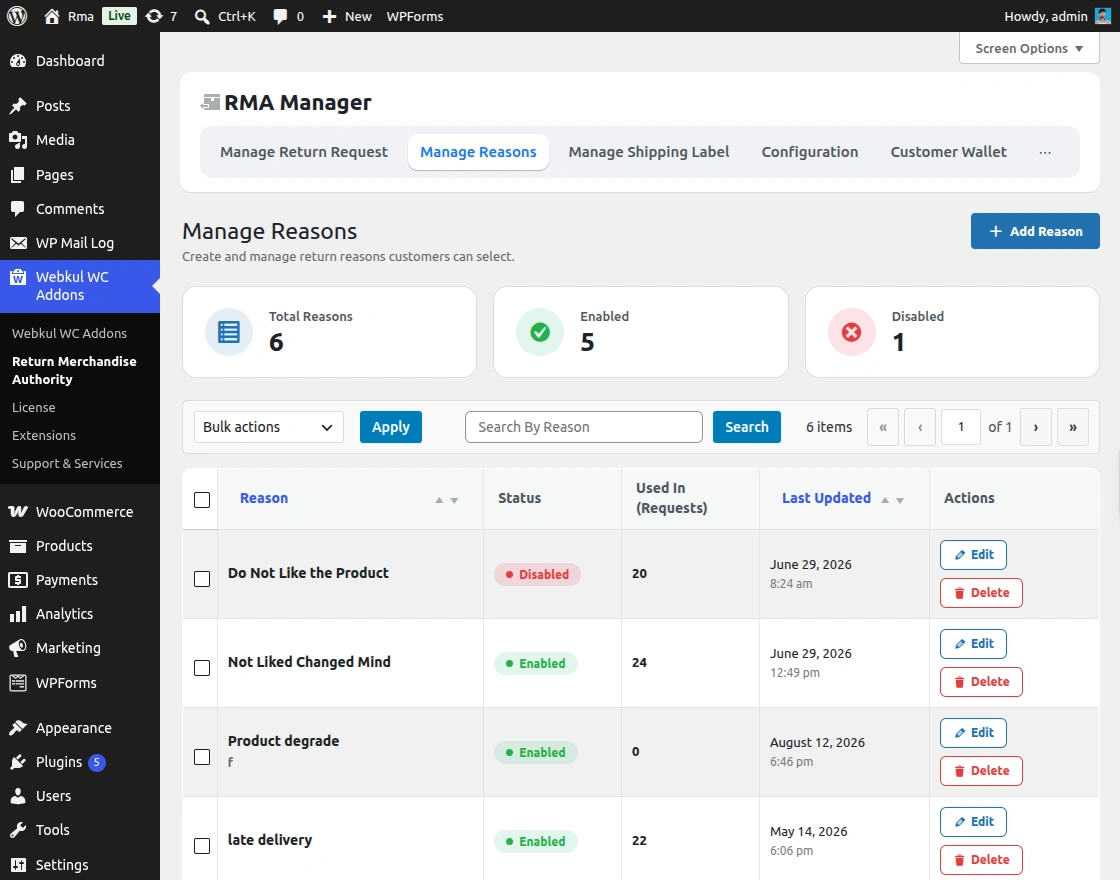
Task: Jump to the first page arrow
Action: [x=883, y=427]
